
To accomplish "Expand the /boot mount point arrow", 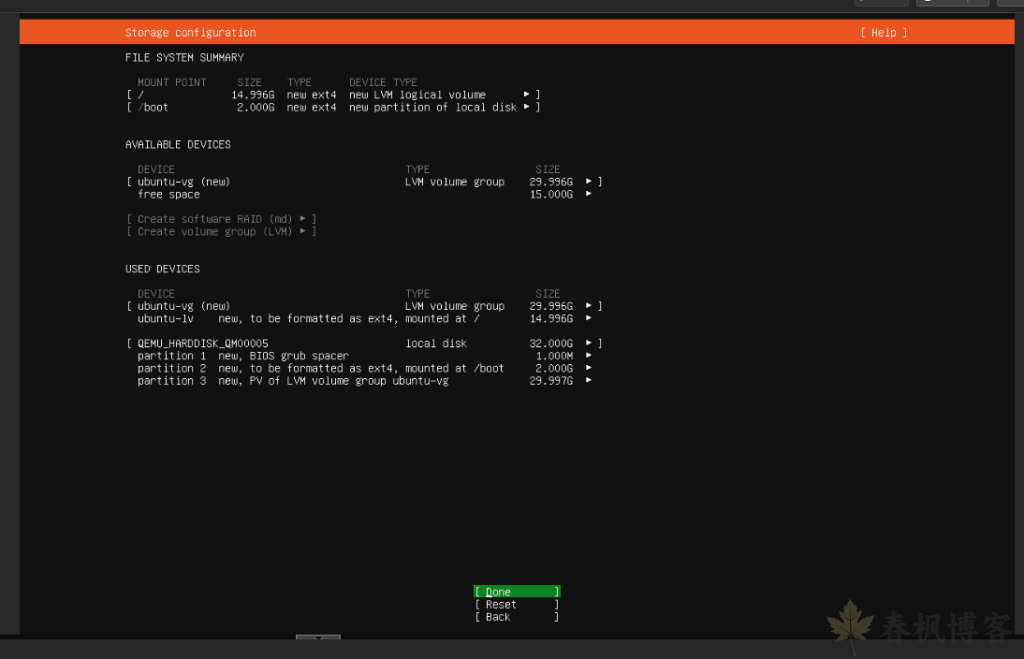I will pos(526,107).
